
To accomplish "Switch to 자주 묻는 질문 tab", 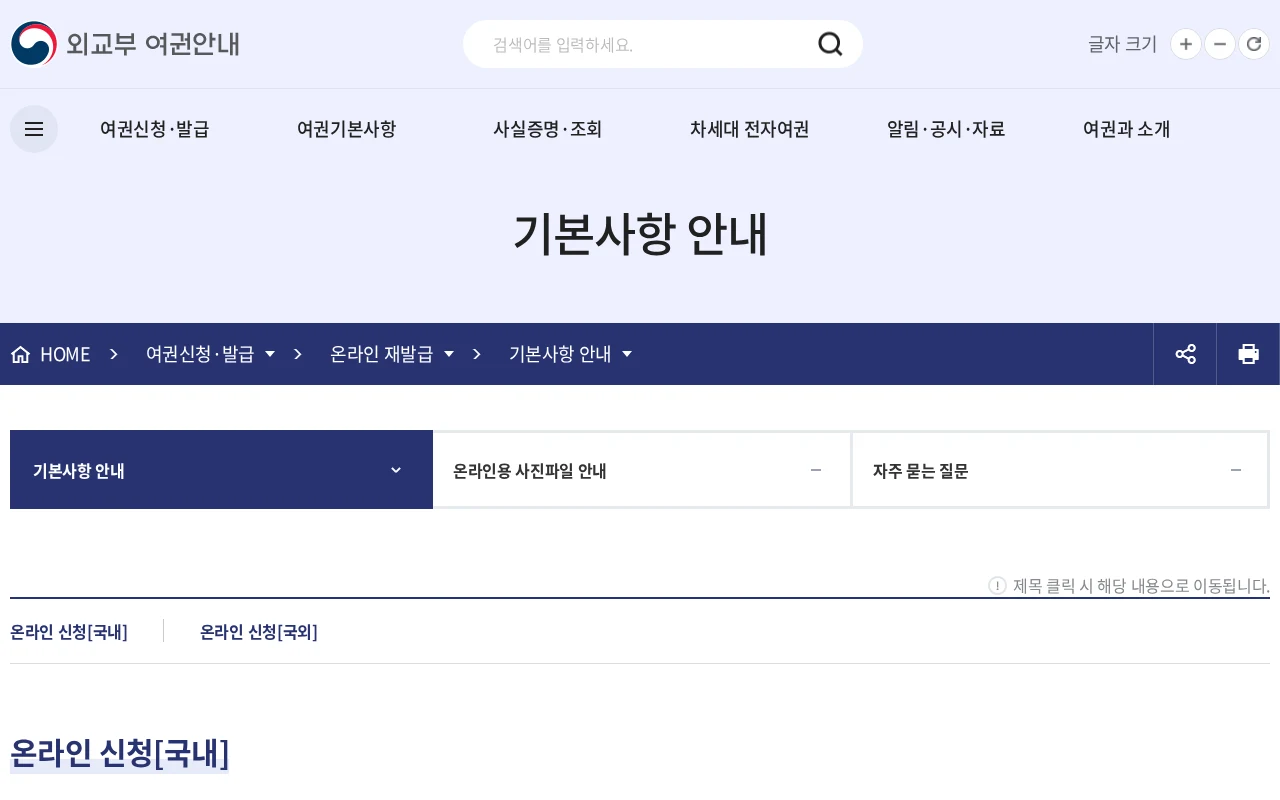I will click(x=1060, y=470).
